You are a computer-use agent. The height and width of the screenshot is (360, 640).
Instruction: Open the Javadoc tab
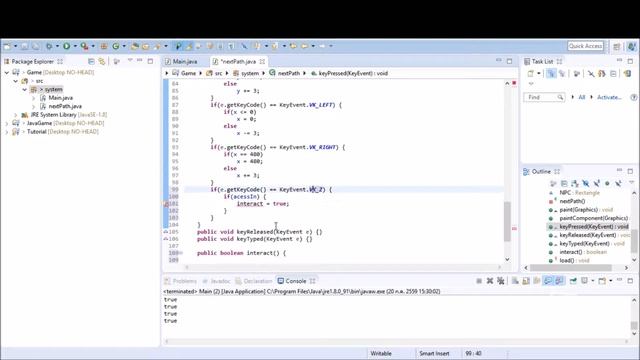point(217,281)
